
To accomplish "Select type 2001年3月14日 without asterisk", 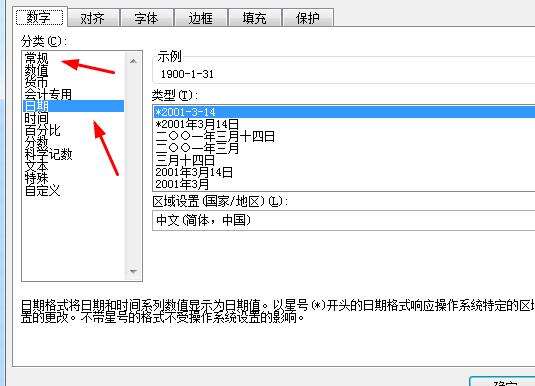I will point(344,172).
